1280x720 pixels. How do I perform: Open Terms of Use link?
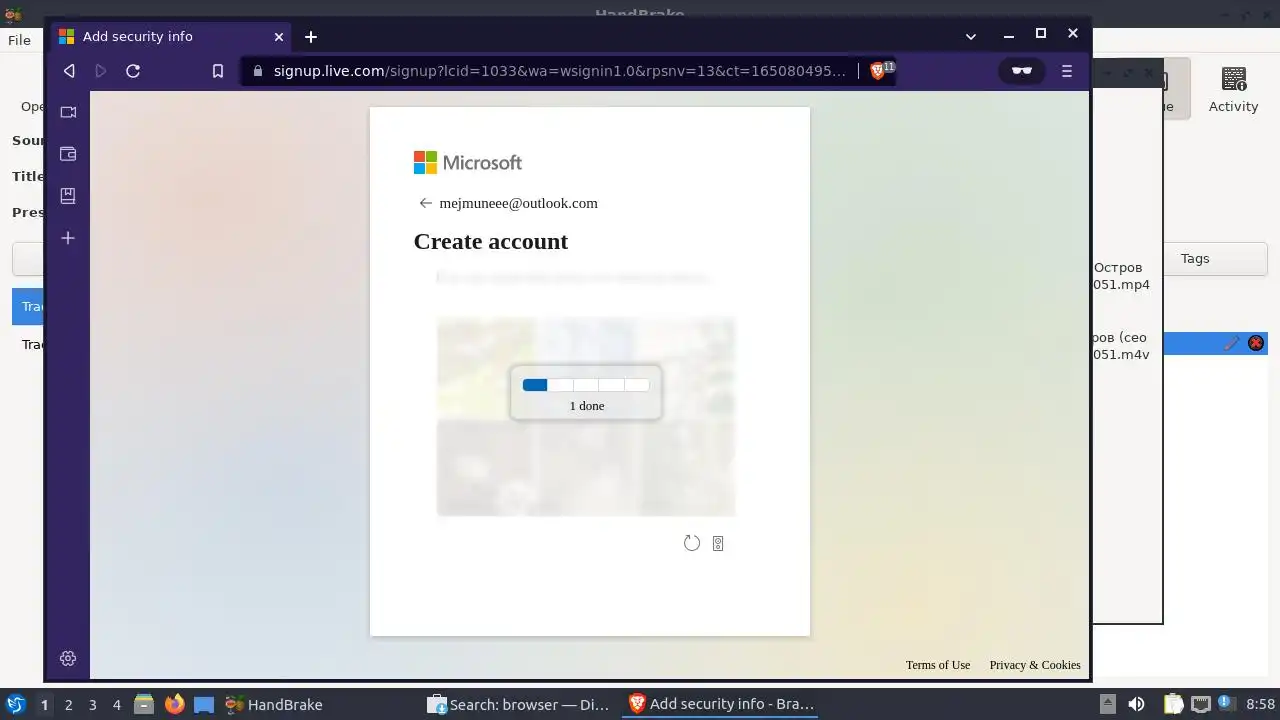(x=938, y=665)
